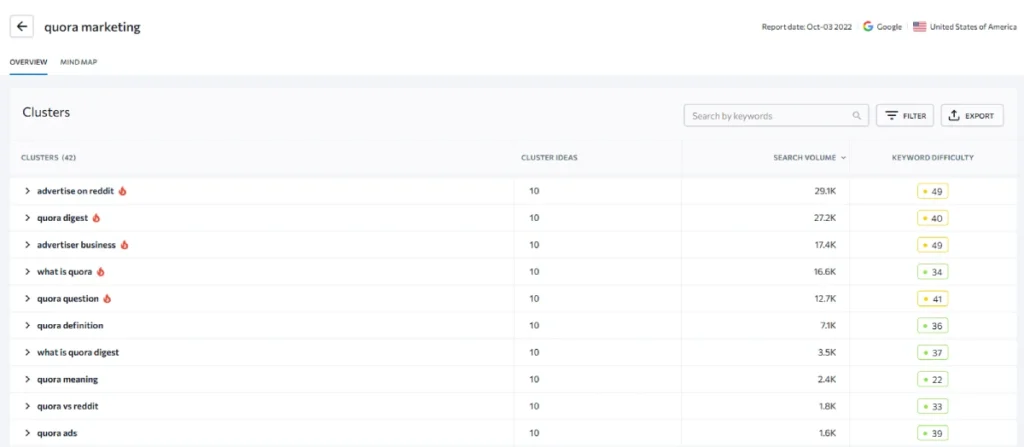
Task: Expand the quora ads cluster
Action: (27, 433)
